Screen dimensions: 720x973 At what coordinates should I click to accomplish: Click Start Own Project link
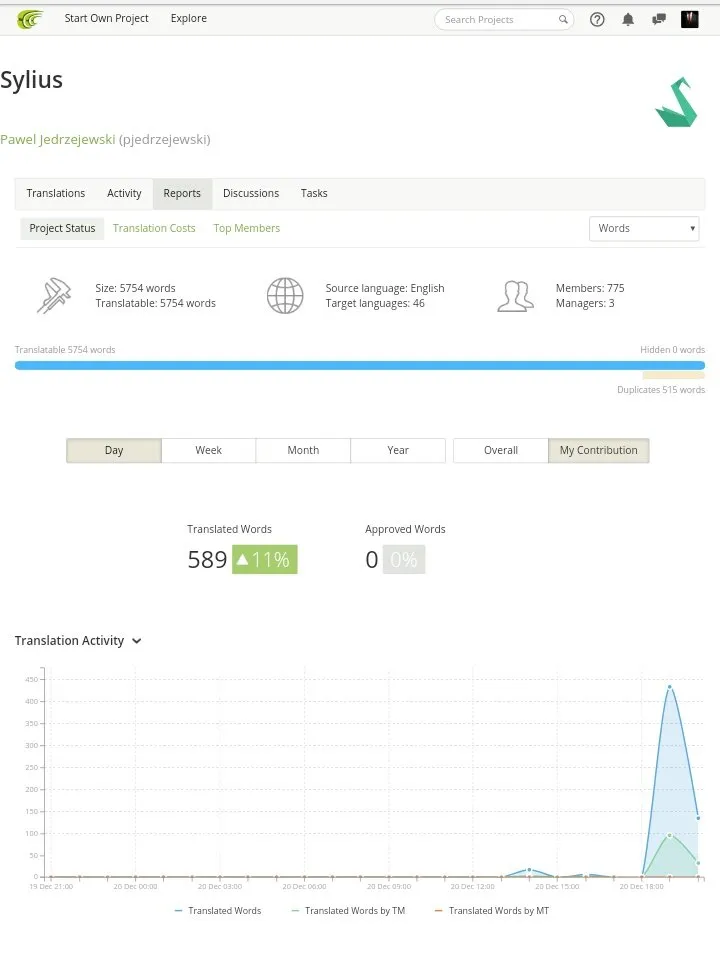107,19
